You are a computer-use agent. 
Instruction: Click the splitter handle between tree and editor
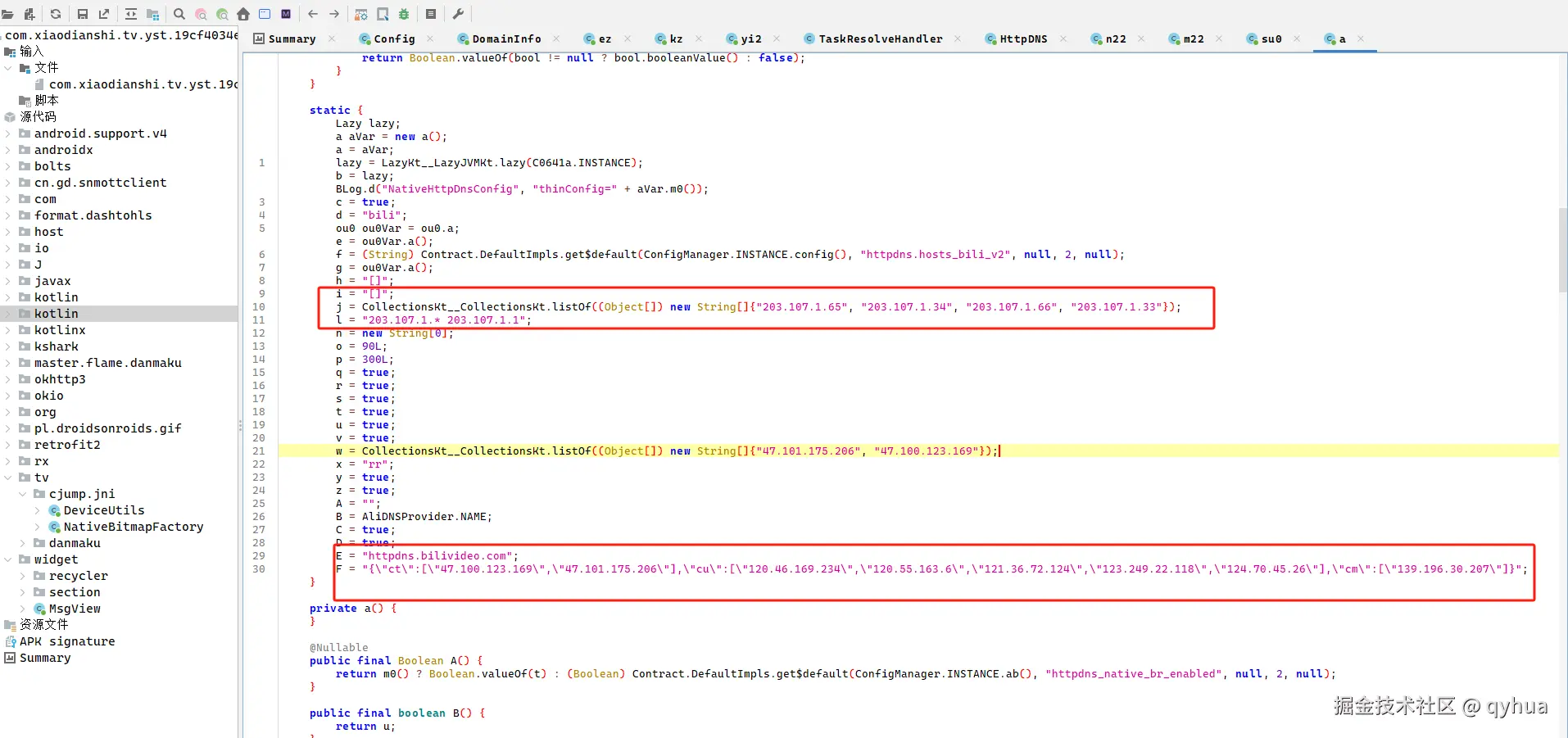click(240, 426)
